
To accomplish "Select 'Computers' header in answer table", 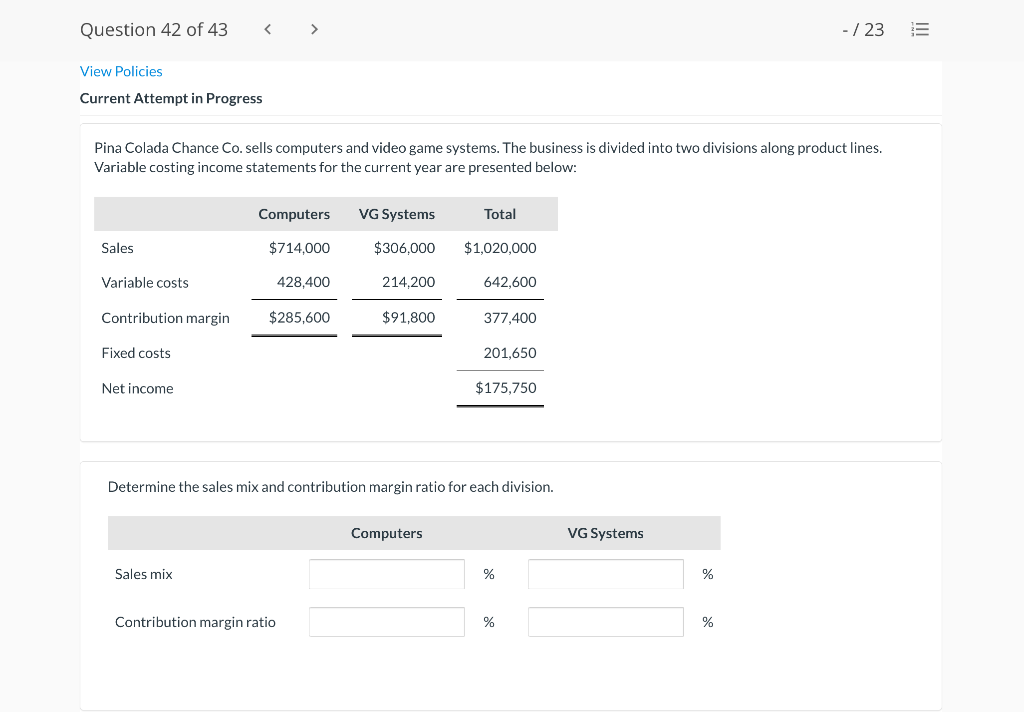I will (x=387, y=533).
